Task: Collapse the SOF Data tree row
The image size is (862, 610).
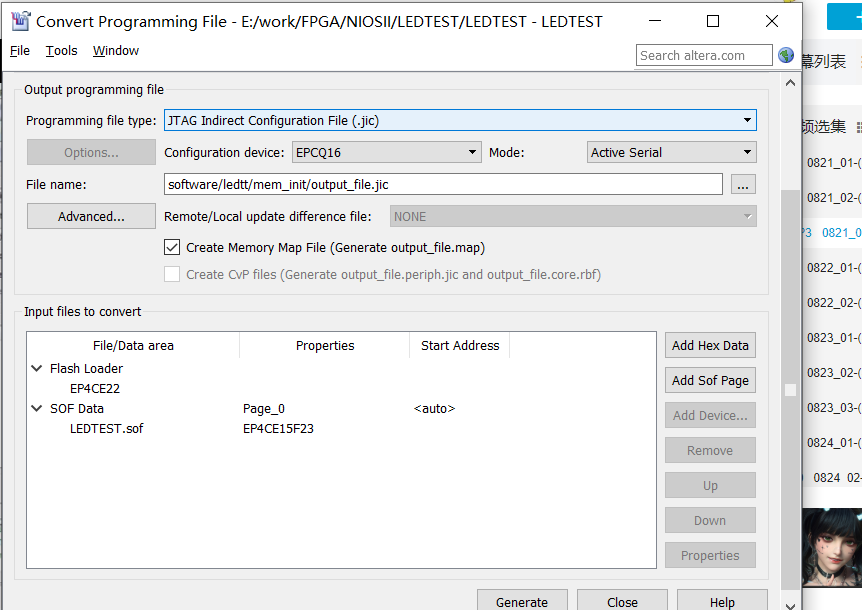Action: coord(37,408)
